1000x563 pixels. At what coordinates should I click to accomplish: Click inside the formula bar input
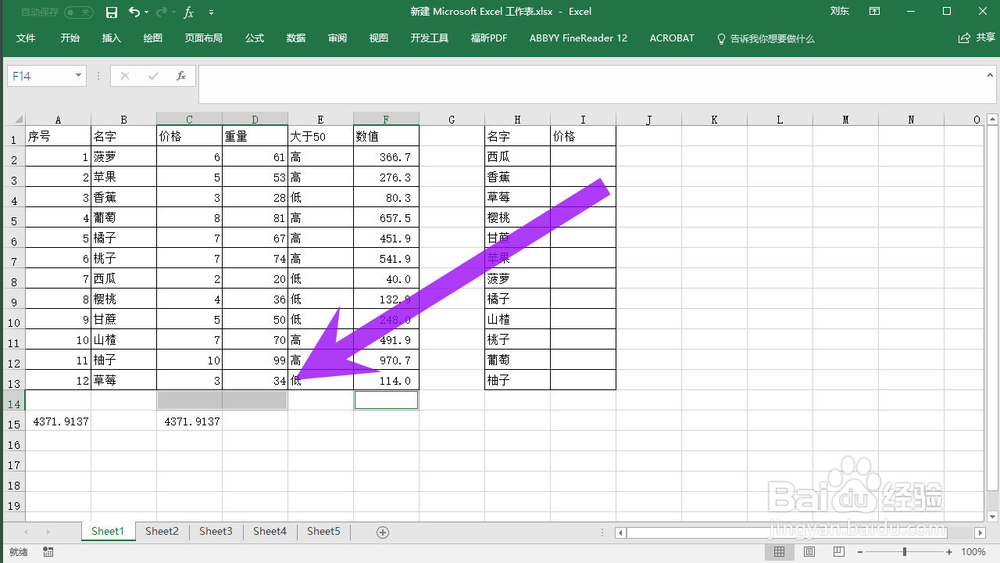coord(592,84)
